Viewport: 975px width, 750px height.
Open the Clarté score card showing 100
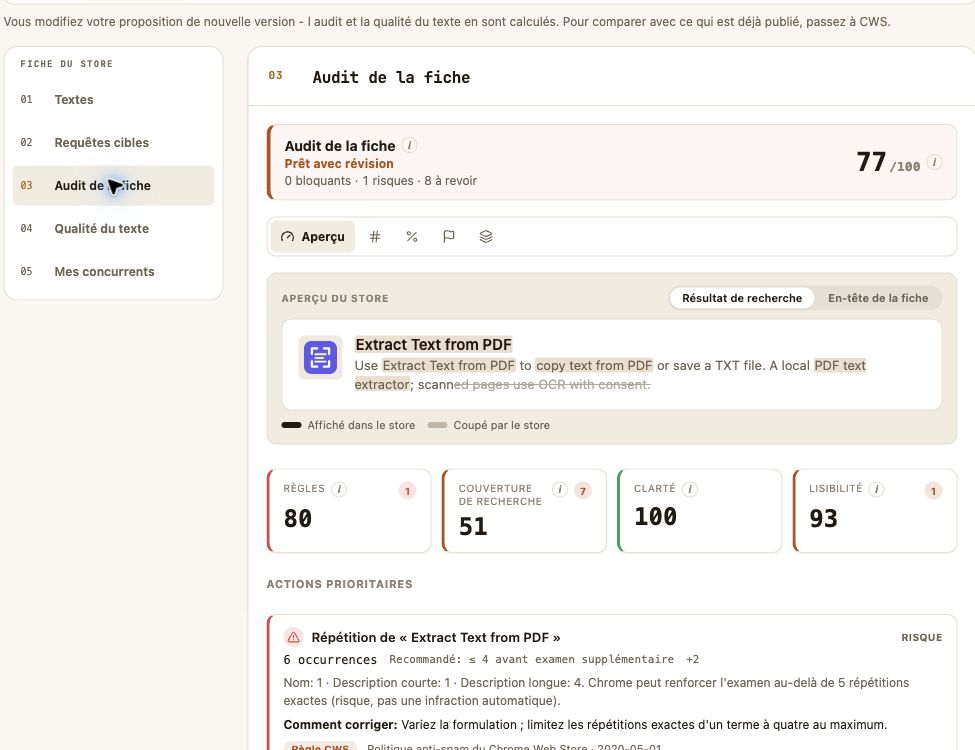(700, 511)
